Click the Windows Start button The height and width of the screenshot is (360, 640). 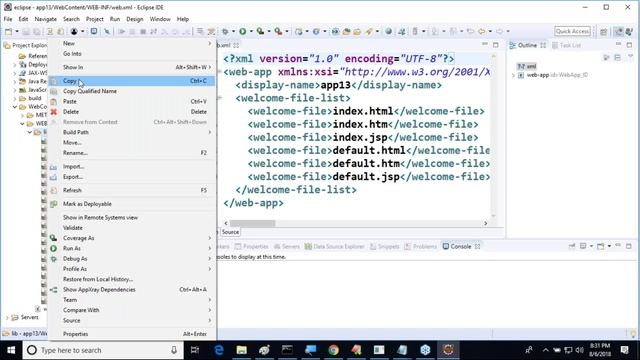pos(11,350)
